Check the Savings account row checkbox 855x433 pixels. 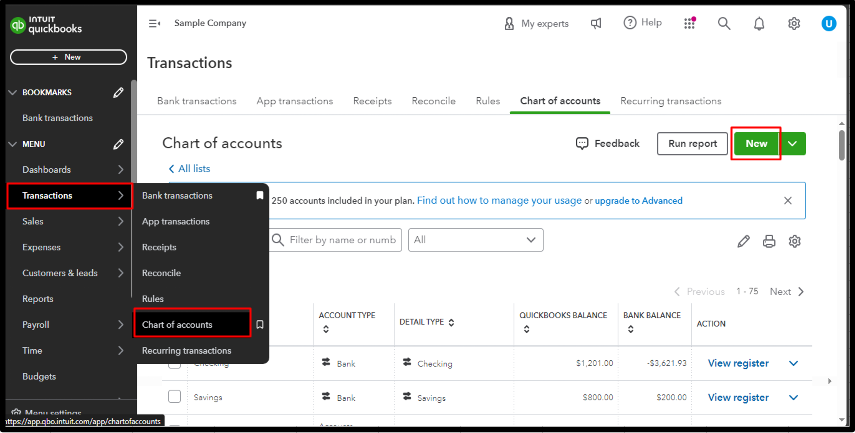(174, 397)
